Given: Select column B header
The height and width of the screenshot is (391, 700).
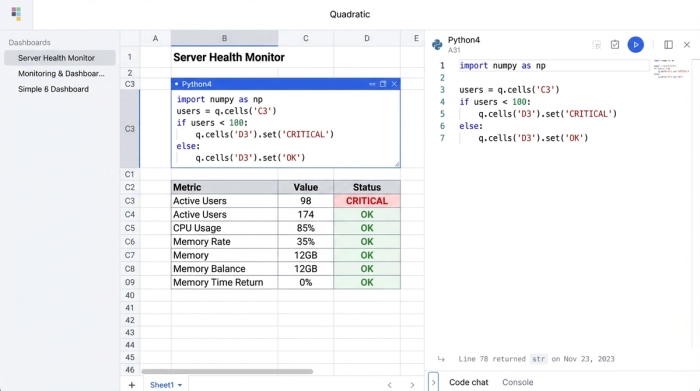Looking at the screenshot, I should 224,38.
